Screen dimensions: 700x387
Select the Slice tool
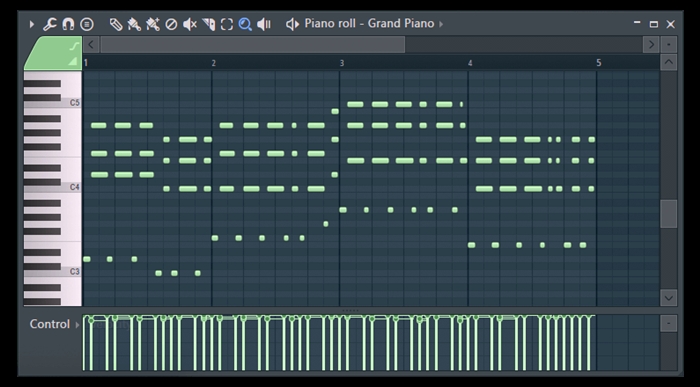click(x=208, y=24)
